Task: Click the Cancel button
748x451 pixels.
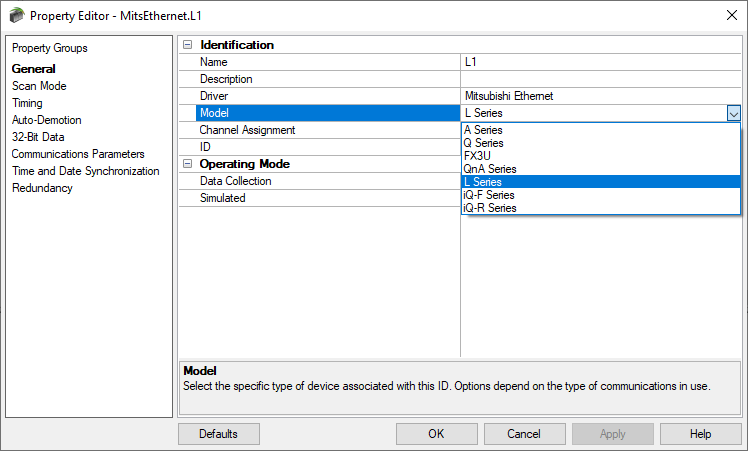Action: (524, 434)
